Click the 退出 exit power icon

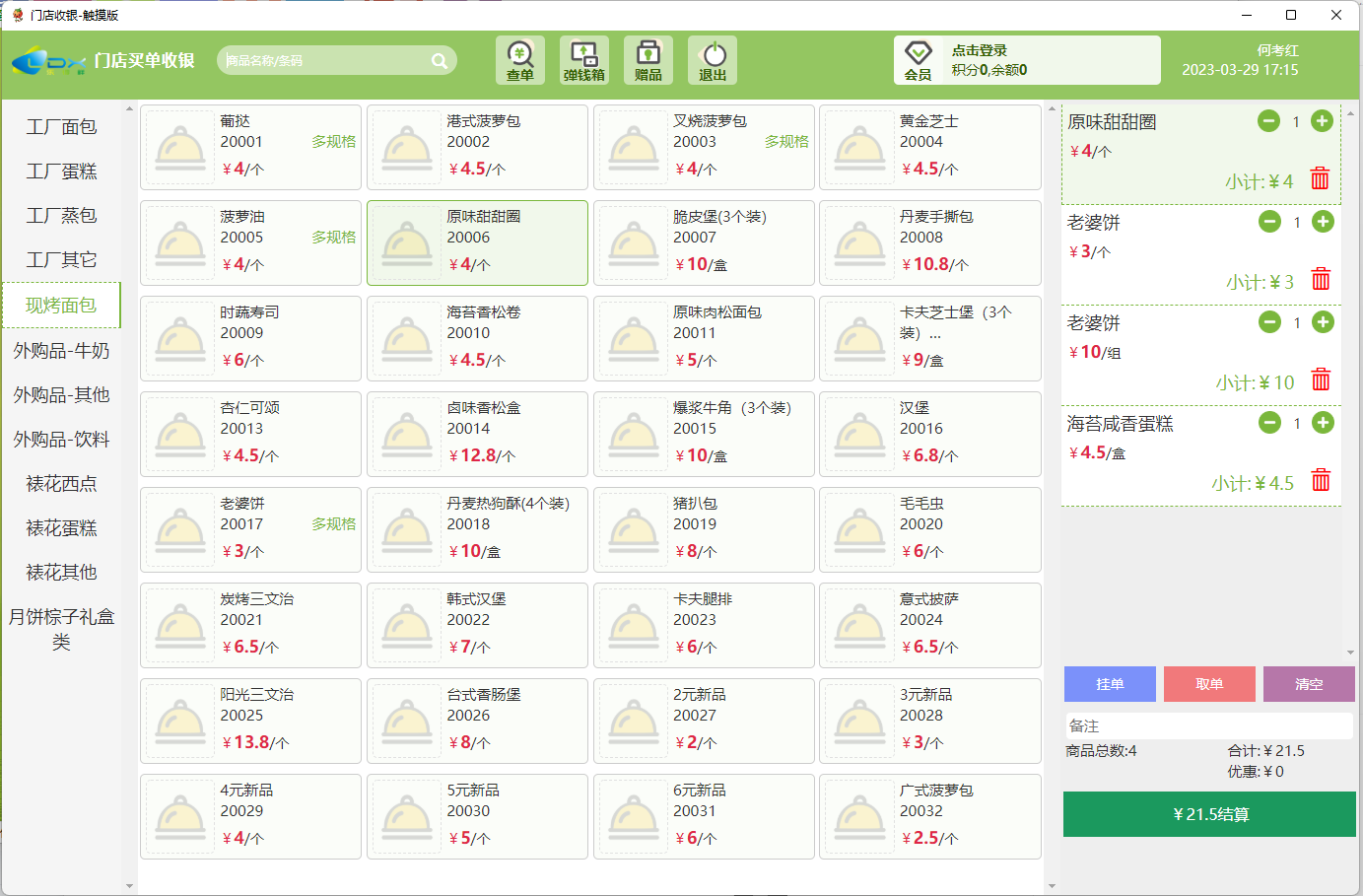pos(713,60)
